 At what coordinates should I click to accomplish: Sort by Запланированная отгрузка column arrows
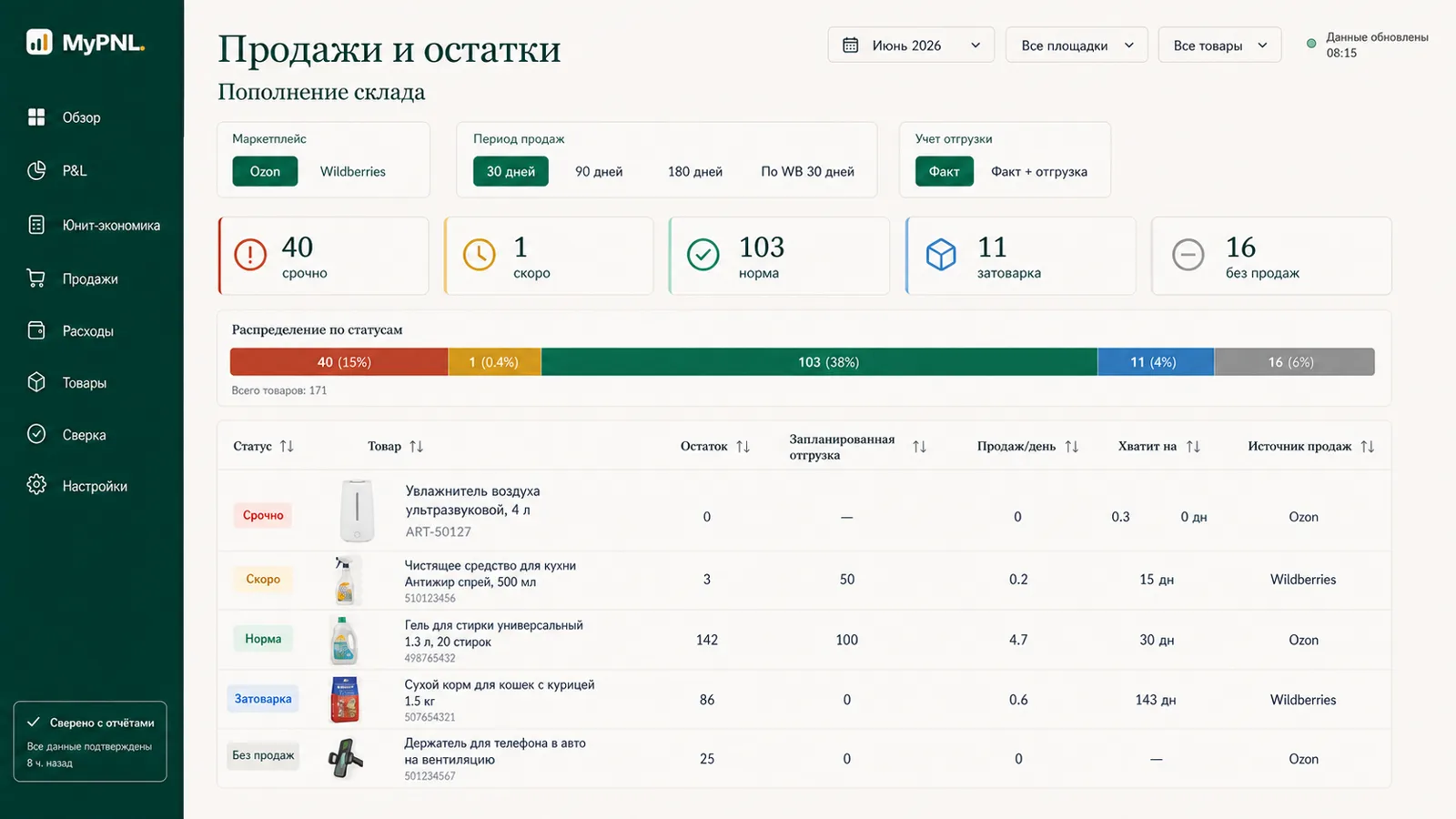pos(919,446)
